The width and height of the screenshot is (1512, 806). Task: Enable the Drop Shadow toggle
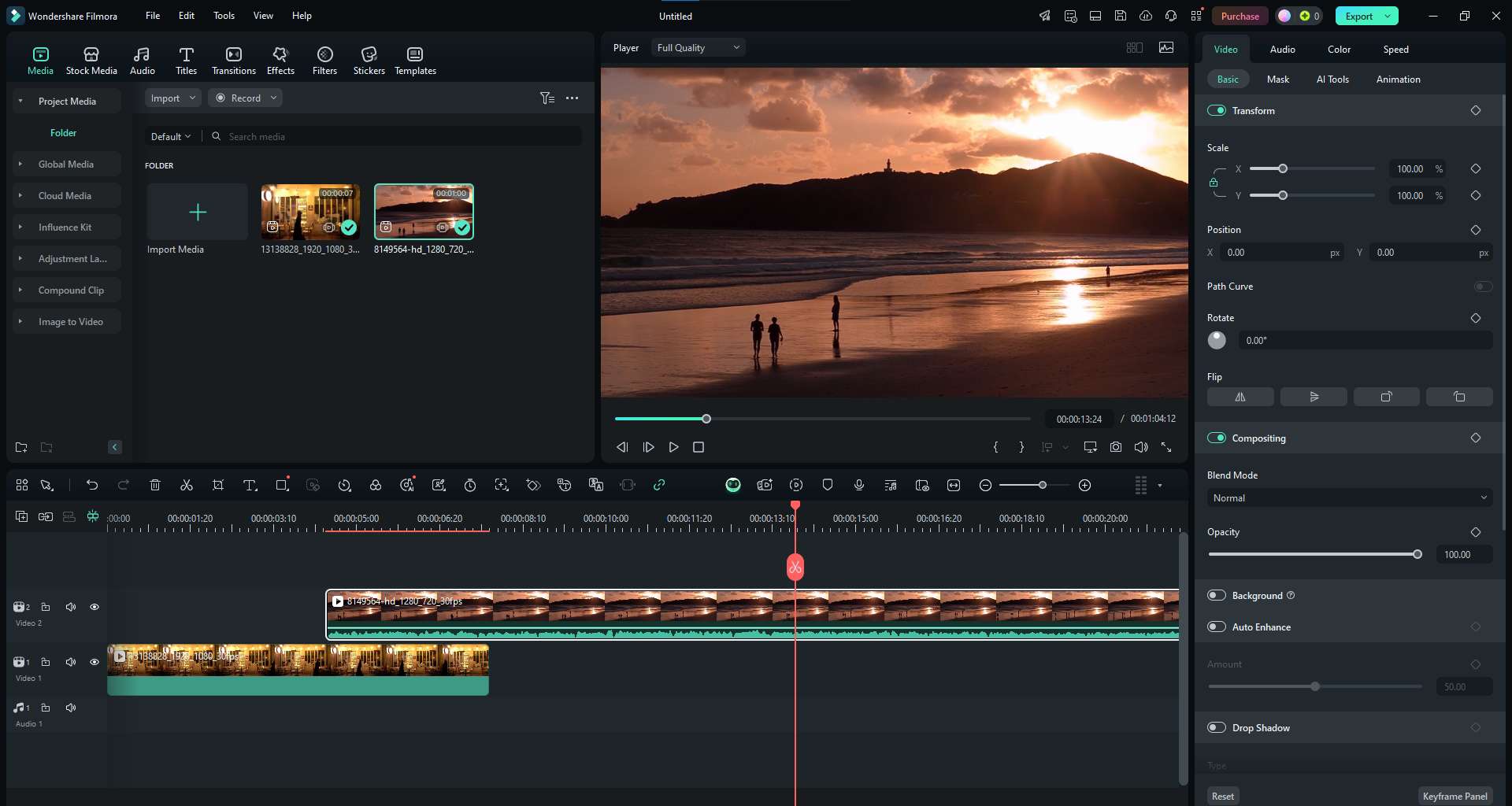coord(1217,727)
